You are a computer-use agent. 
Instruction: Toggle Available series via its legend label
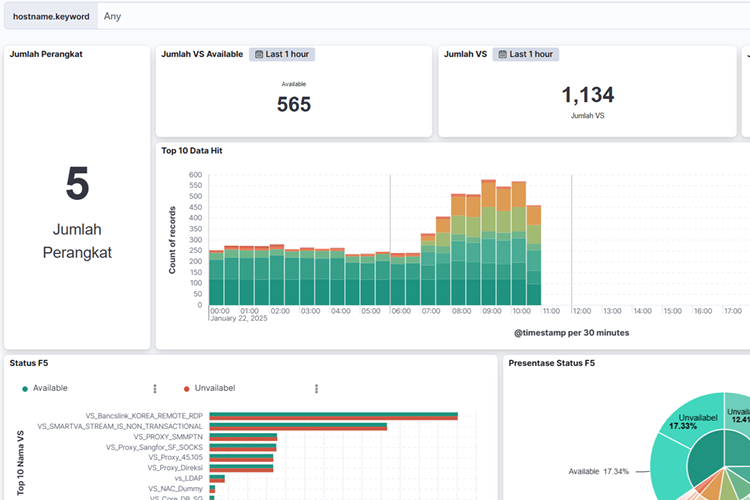(51, 388)
